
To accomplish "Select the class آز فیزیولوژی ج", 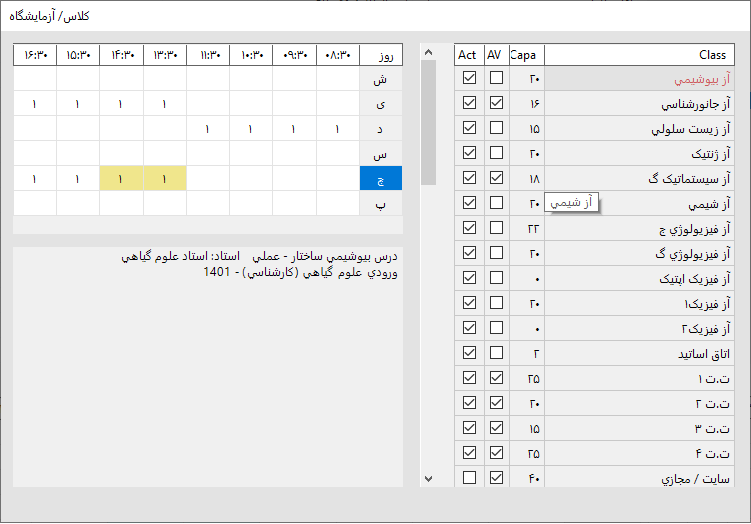I will [640, 228].
